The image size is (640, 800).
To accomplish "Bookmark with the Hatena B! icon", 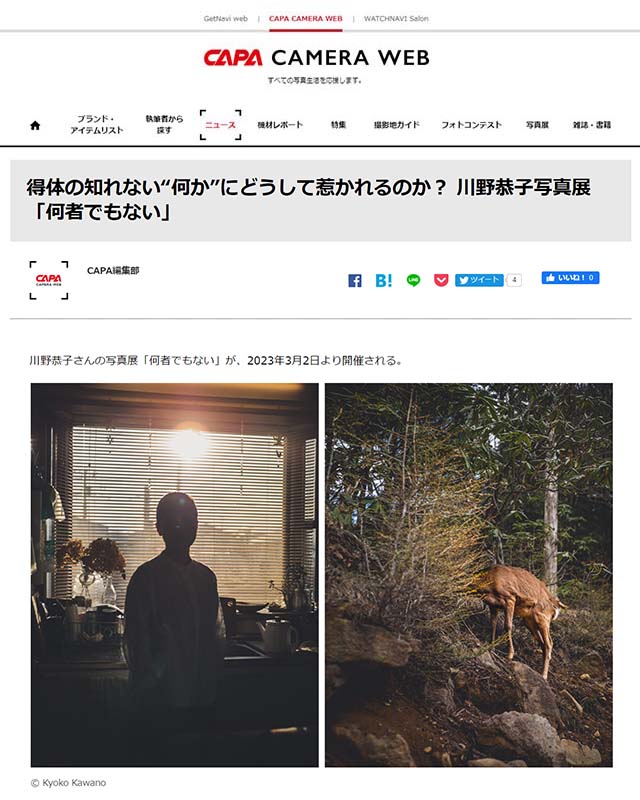I will [x=384, y=280].
